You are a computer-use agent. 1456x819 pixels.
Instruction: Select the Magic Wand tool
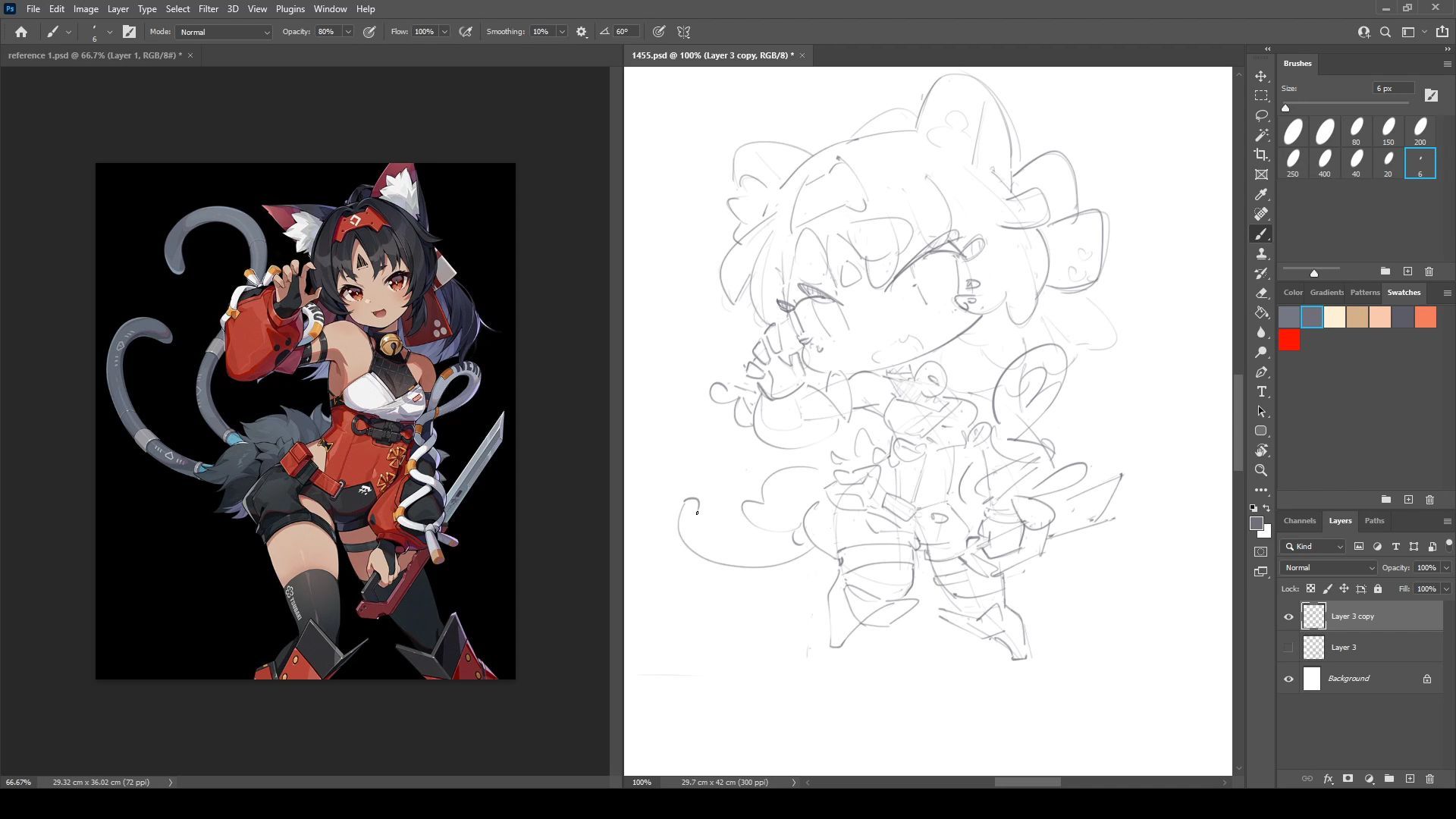click(1261, 135)
